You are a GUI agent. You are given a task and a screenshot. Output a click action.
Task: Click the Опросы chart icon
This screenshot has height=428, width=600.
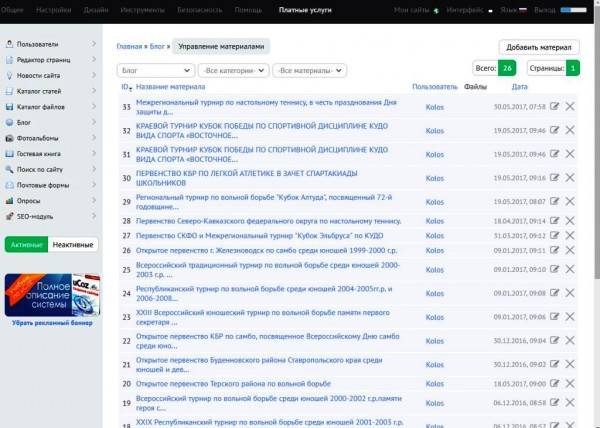10,201
